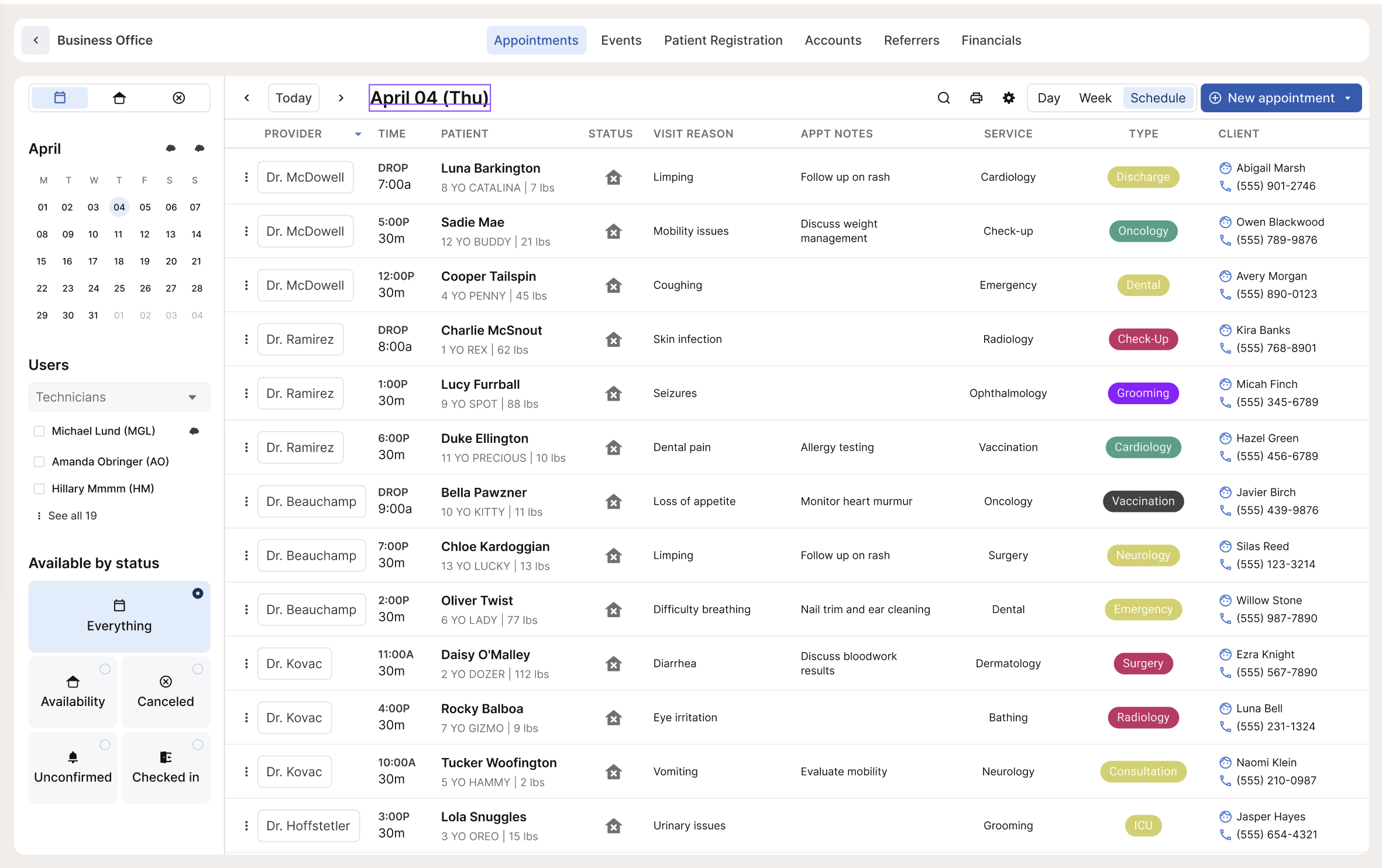Screen dimensions: 1382x868
Task: Open the Technicians dropdown
Action: [119, 397]
